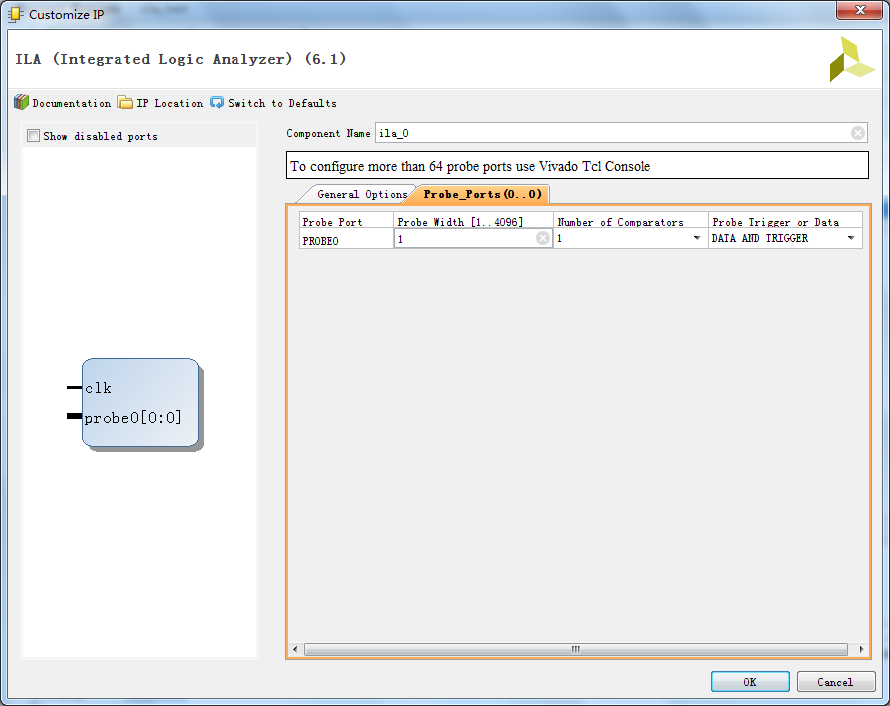This screenshot has width=890, height=706.
Task: Click the Tcl Console hint message box
Action: (577, 165)
